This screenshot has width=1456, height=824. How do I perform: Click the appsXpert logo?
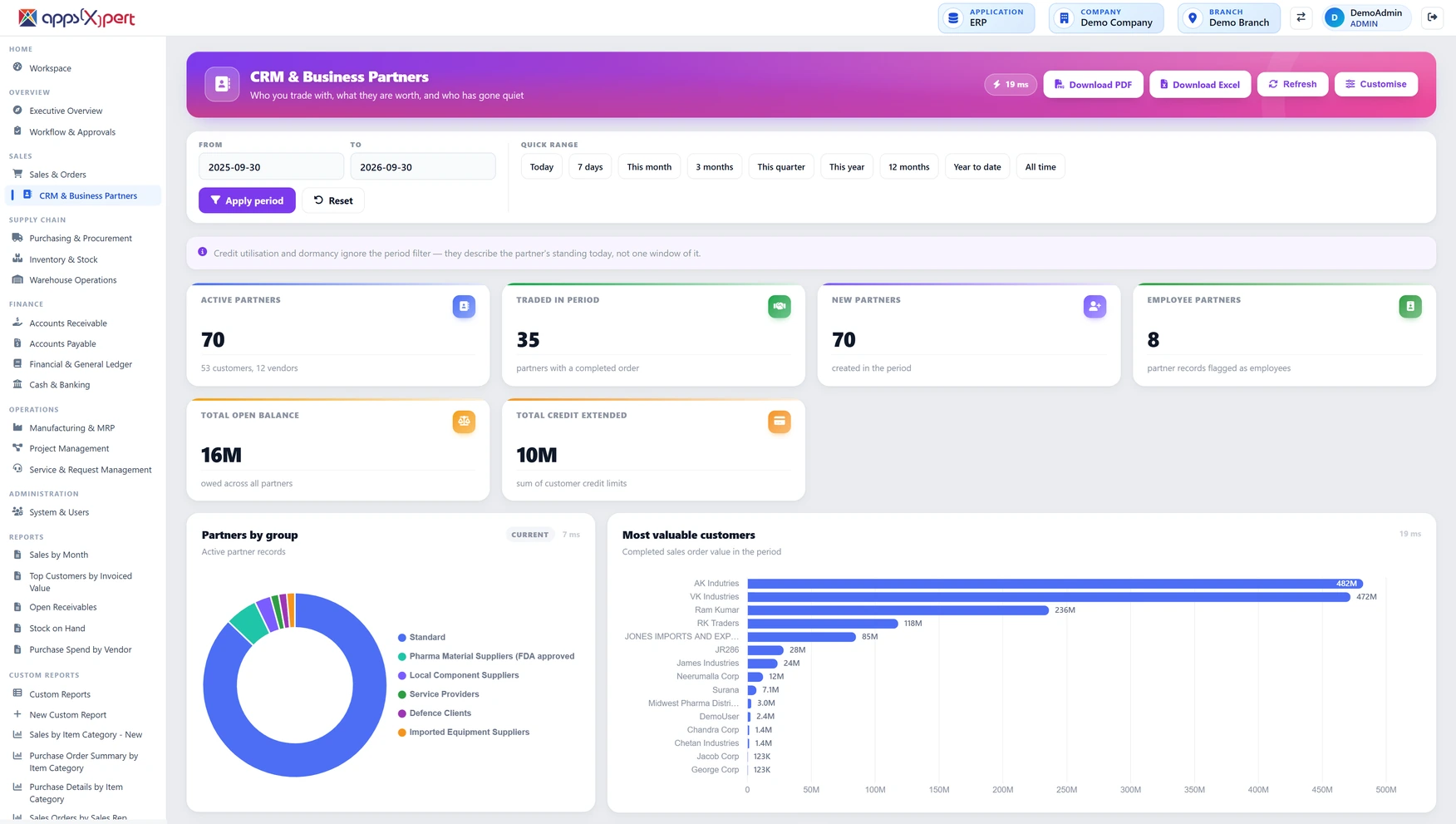(x=76, y=17)
